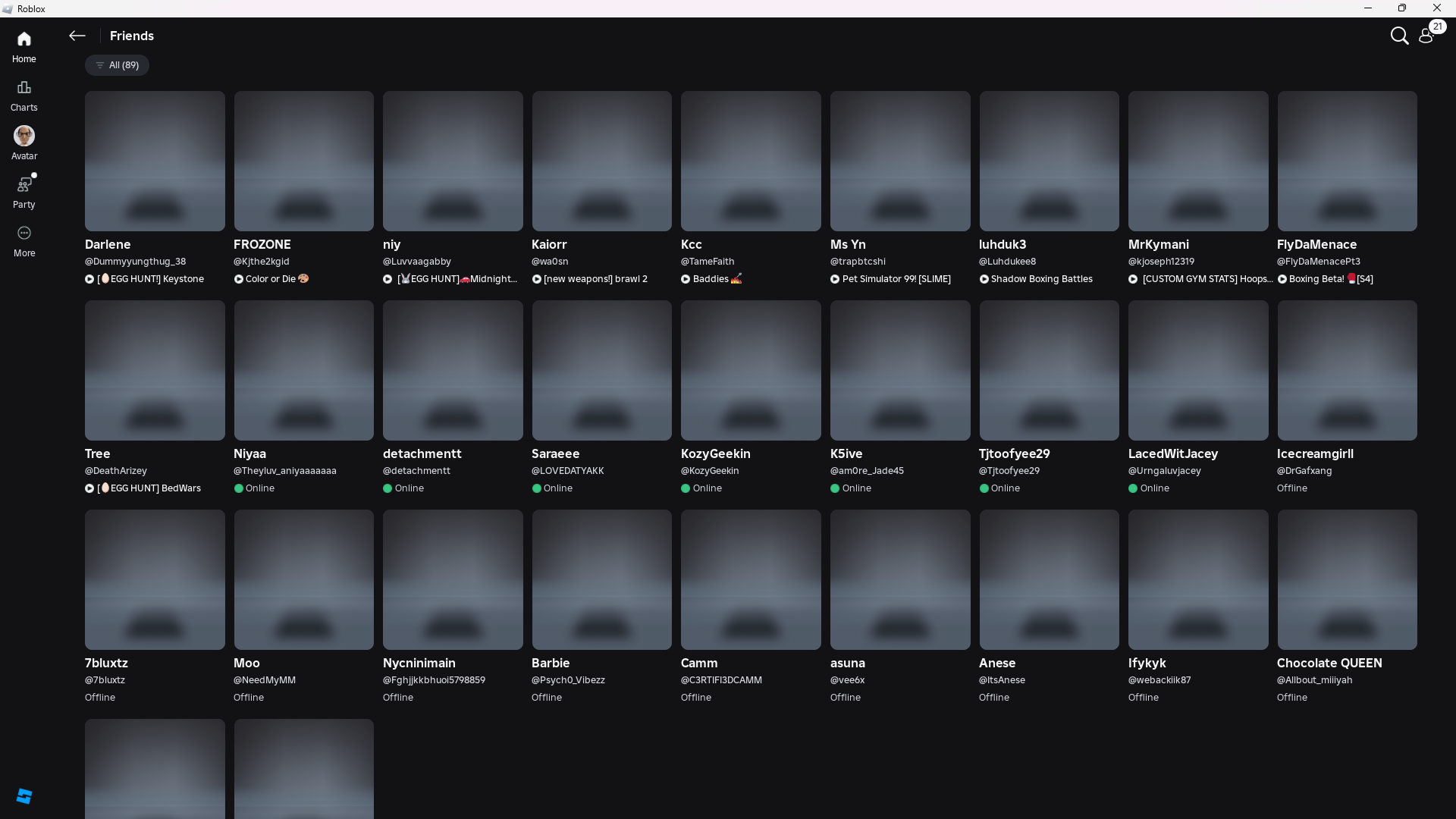The width and height of the screenshot is (1456, 819).
Task: Open the Avatar editor icon
Action: pos(24,136)
